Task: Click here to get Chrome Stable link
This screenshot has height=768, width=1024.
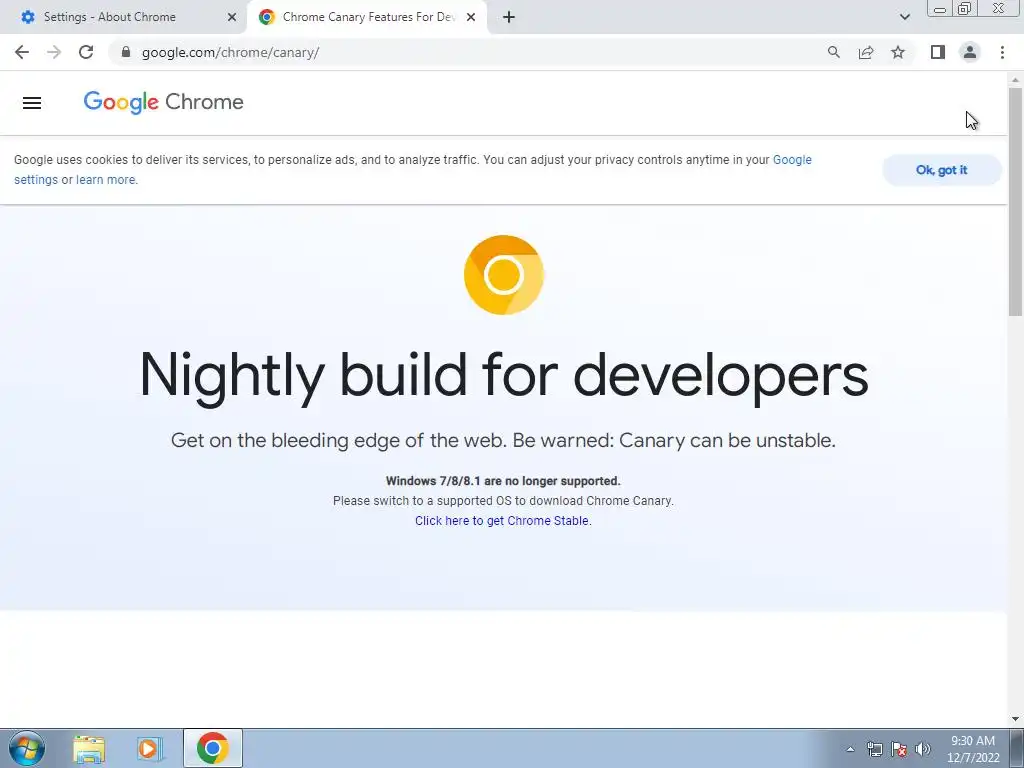Action: pyautogui.click(x=503, y=520)
